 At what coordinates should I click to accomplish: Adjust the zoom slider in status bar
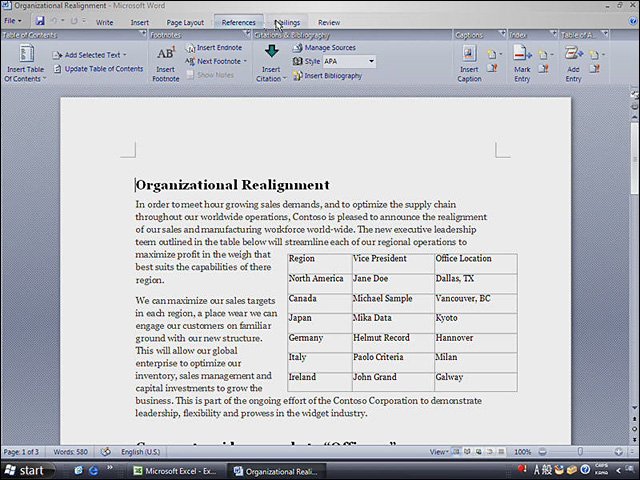click(580, 452)
